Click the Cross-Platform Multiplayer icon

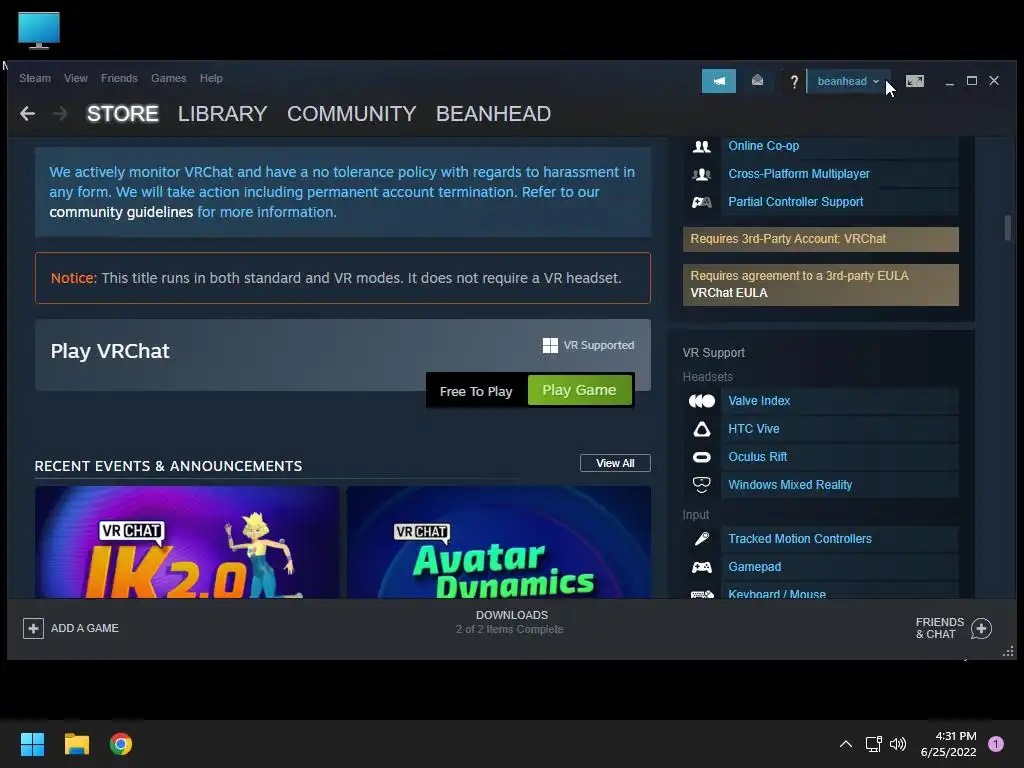[x=701, y=174]
